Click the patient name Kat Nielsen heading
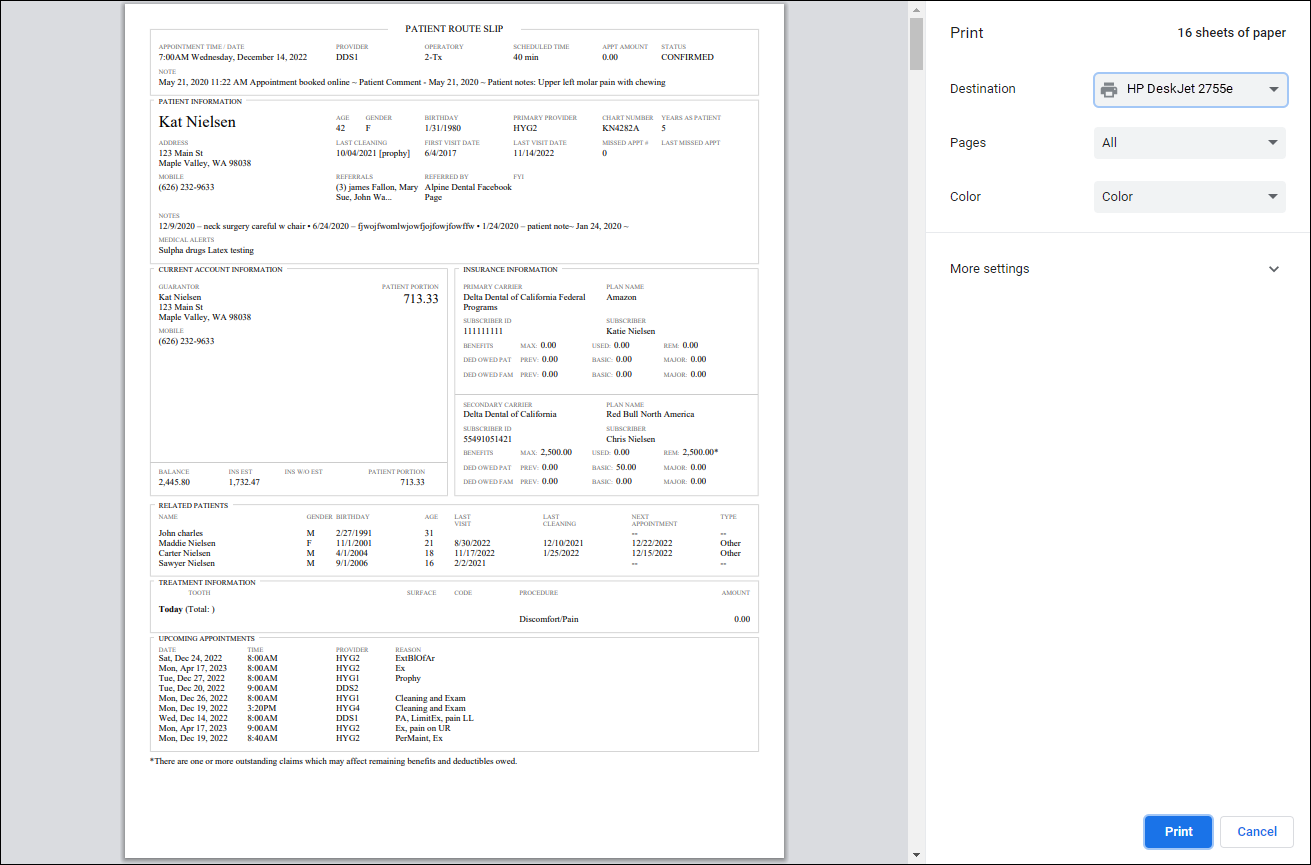 197,122
